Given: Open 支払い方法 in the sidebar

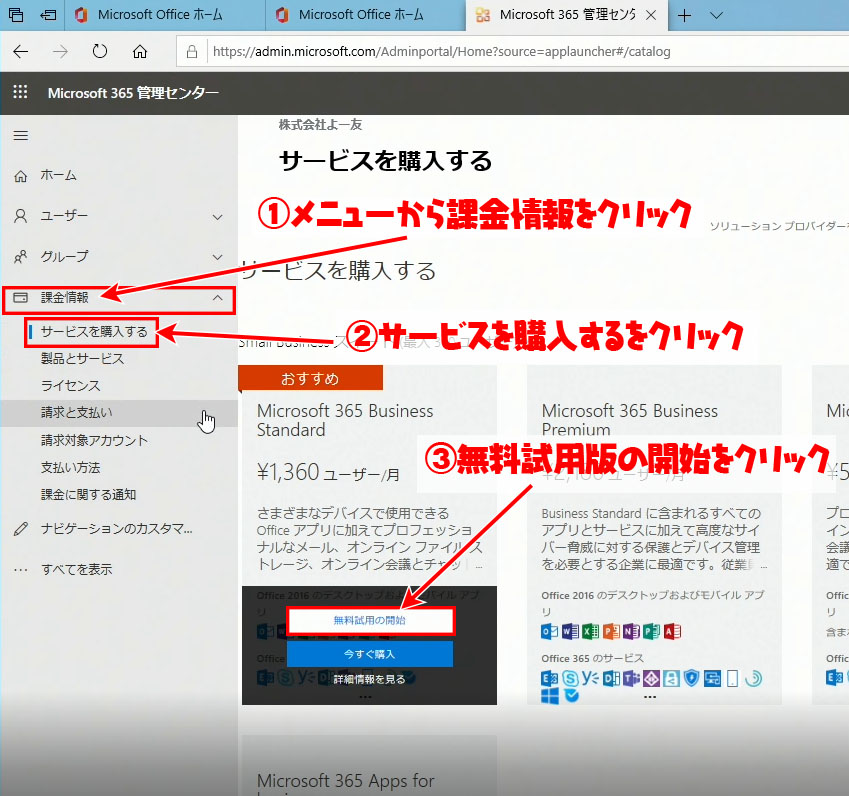Looking at the screenshot, I should [x=70, y=467].
